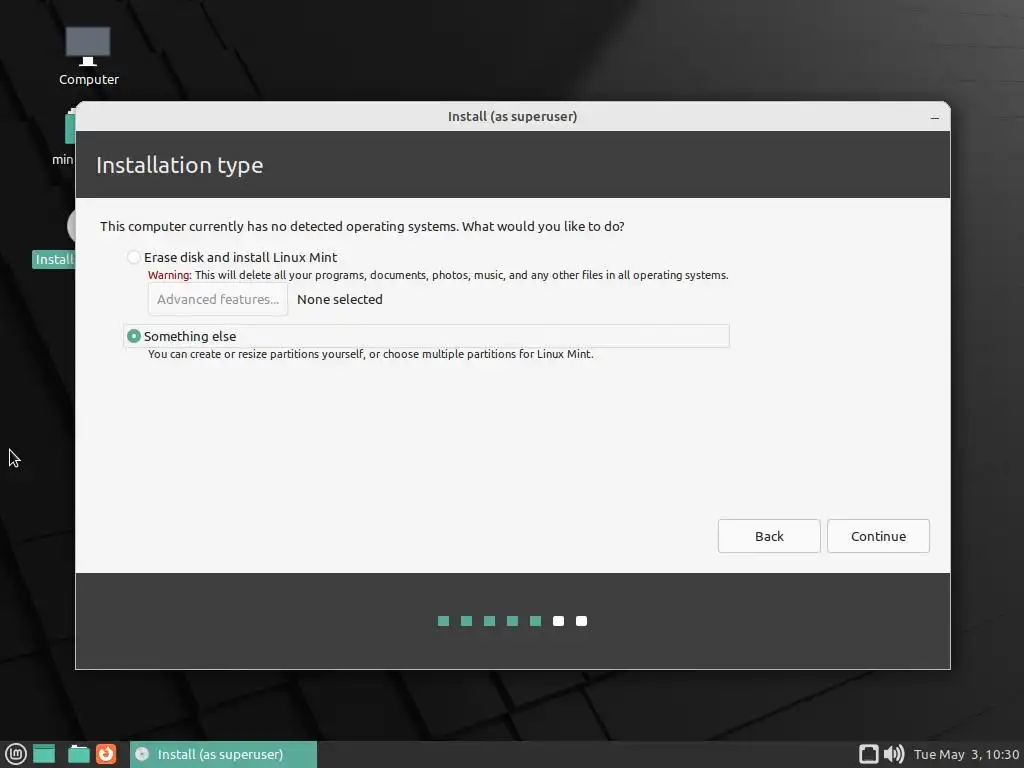
Task: Open network status tray icon
Action: tap(868, 754)
